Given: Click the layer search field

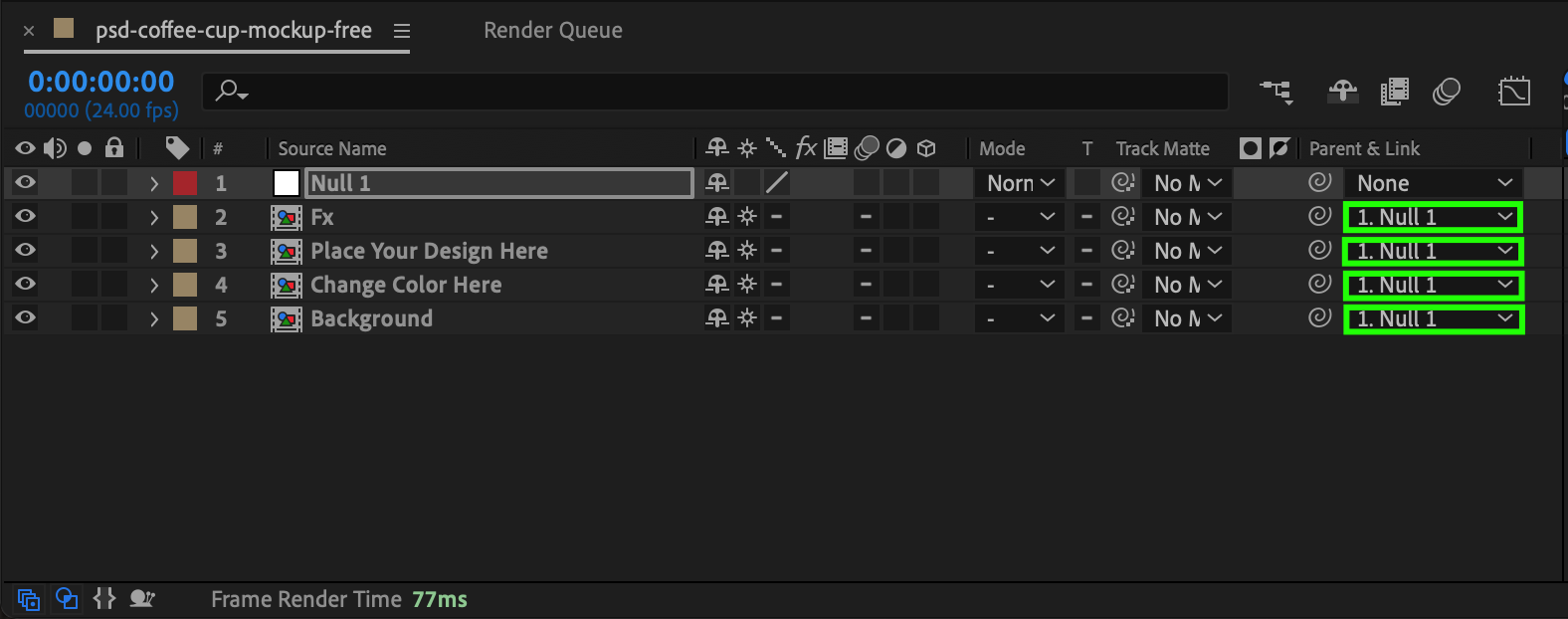Looking at the screenshot, I should click(716, 92).
